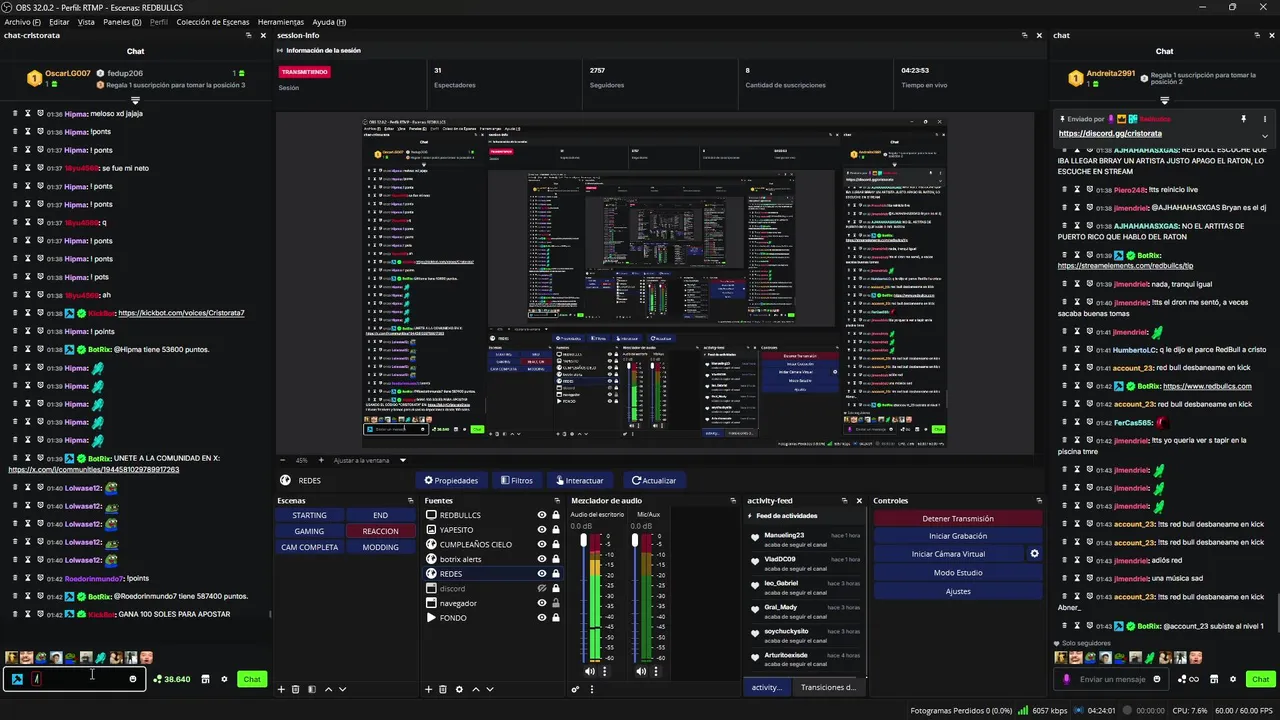The height and width of the screenshot is (720, 1280).
Task: Move source up in the Fuentes list
Action: pos(476,689)
